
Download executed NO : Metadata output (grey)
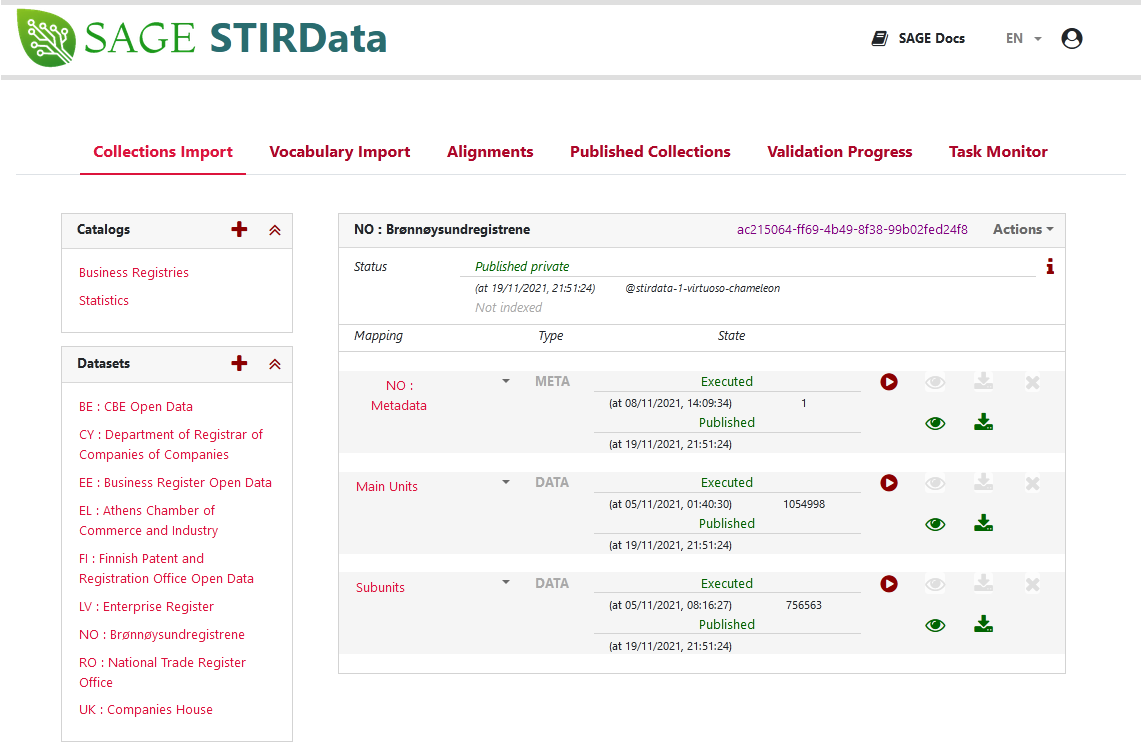tap(984, 381)
